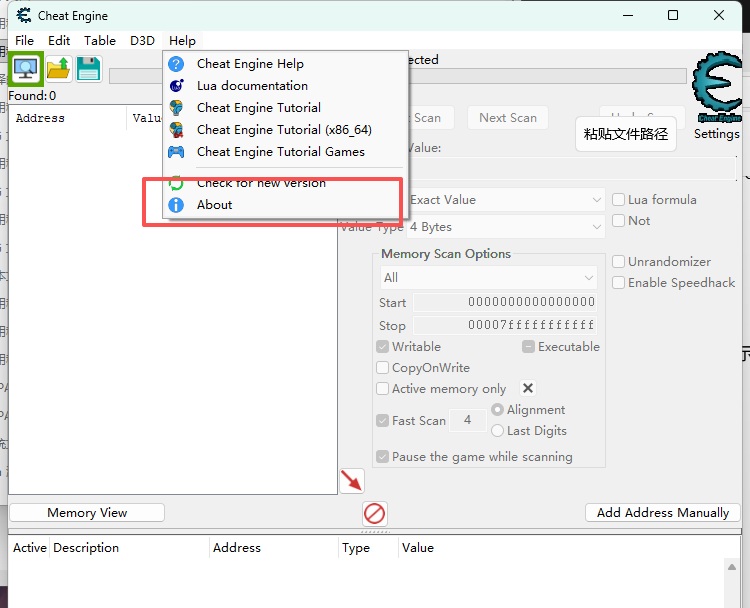Click the gamepad Tutorial Games icon
Viewport: 750px width, 608px height.
[x=176, y=152]
